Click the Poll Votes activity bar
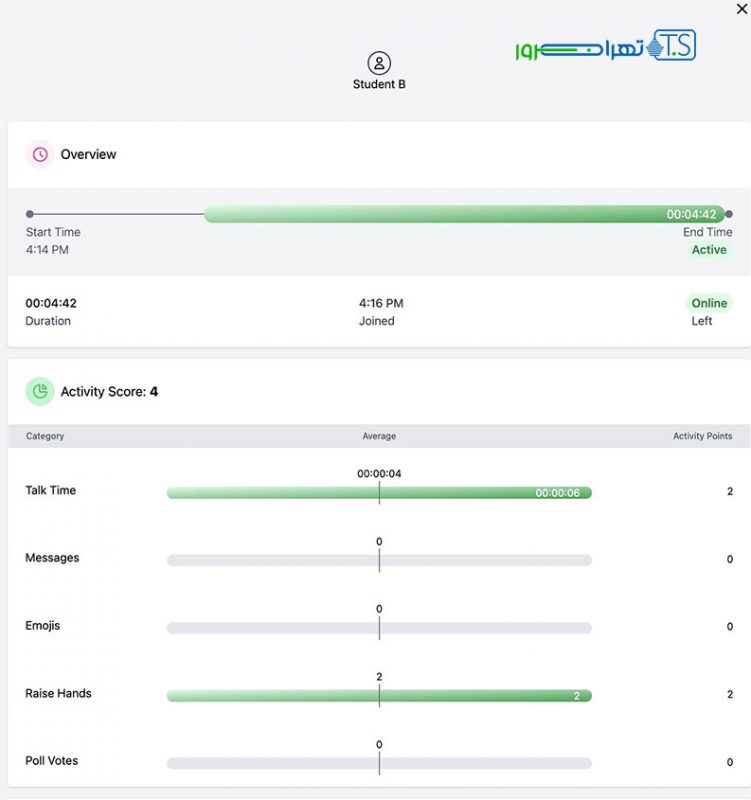The image size is (751, 800). (379, 764)
